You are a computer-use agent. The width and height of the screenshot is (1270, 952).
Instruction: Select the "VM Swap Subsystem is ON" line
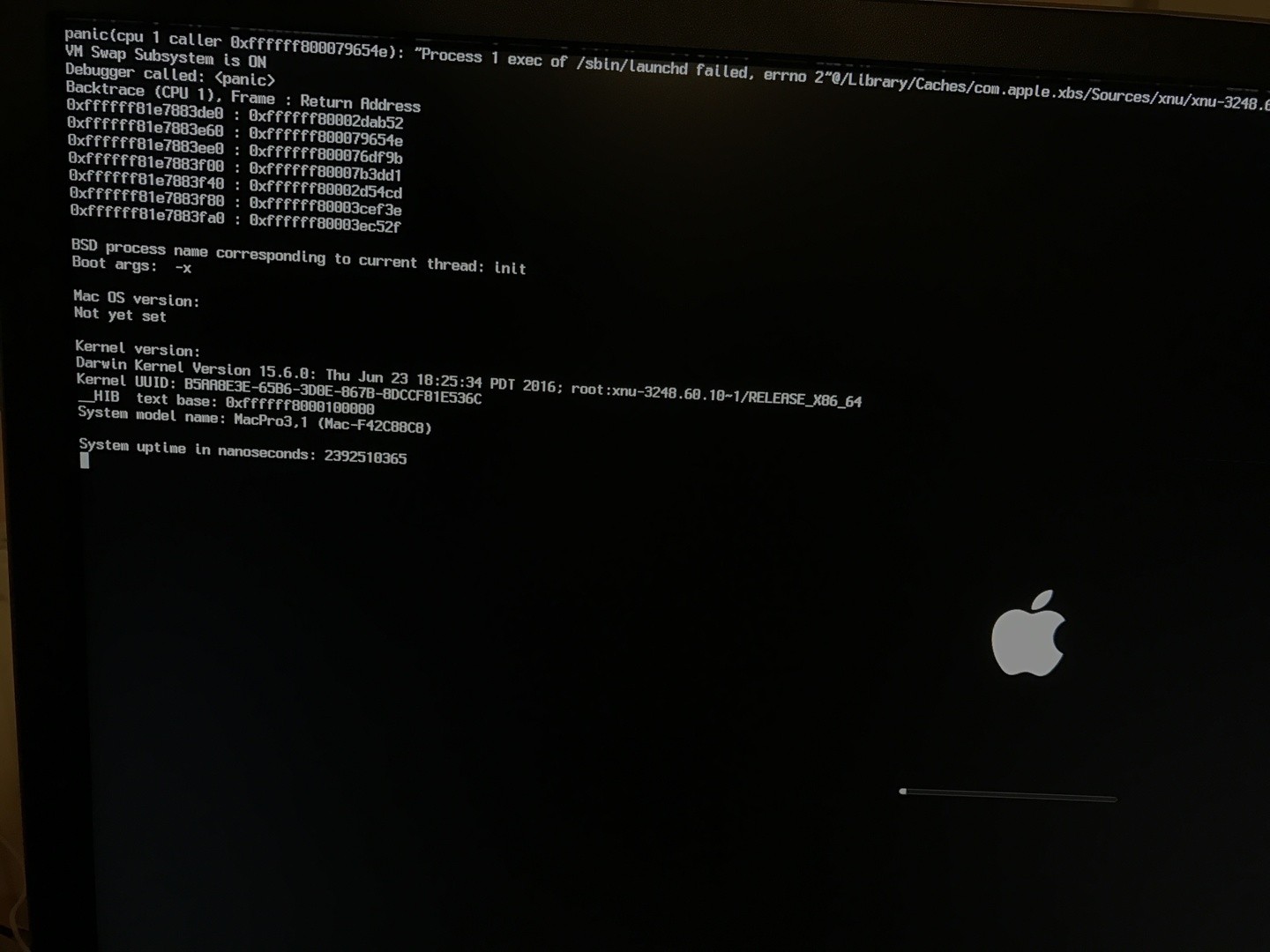[x=165, y=57]
